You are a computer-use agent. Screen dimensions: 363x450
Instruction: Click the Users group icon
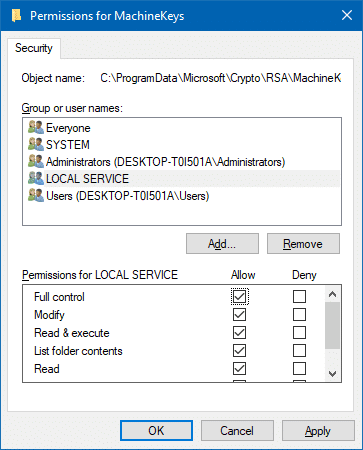click(36, 195)
